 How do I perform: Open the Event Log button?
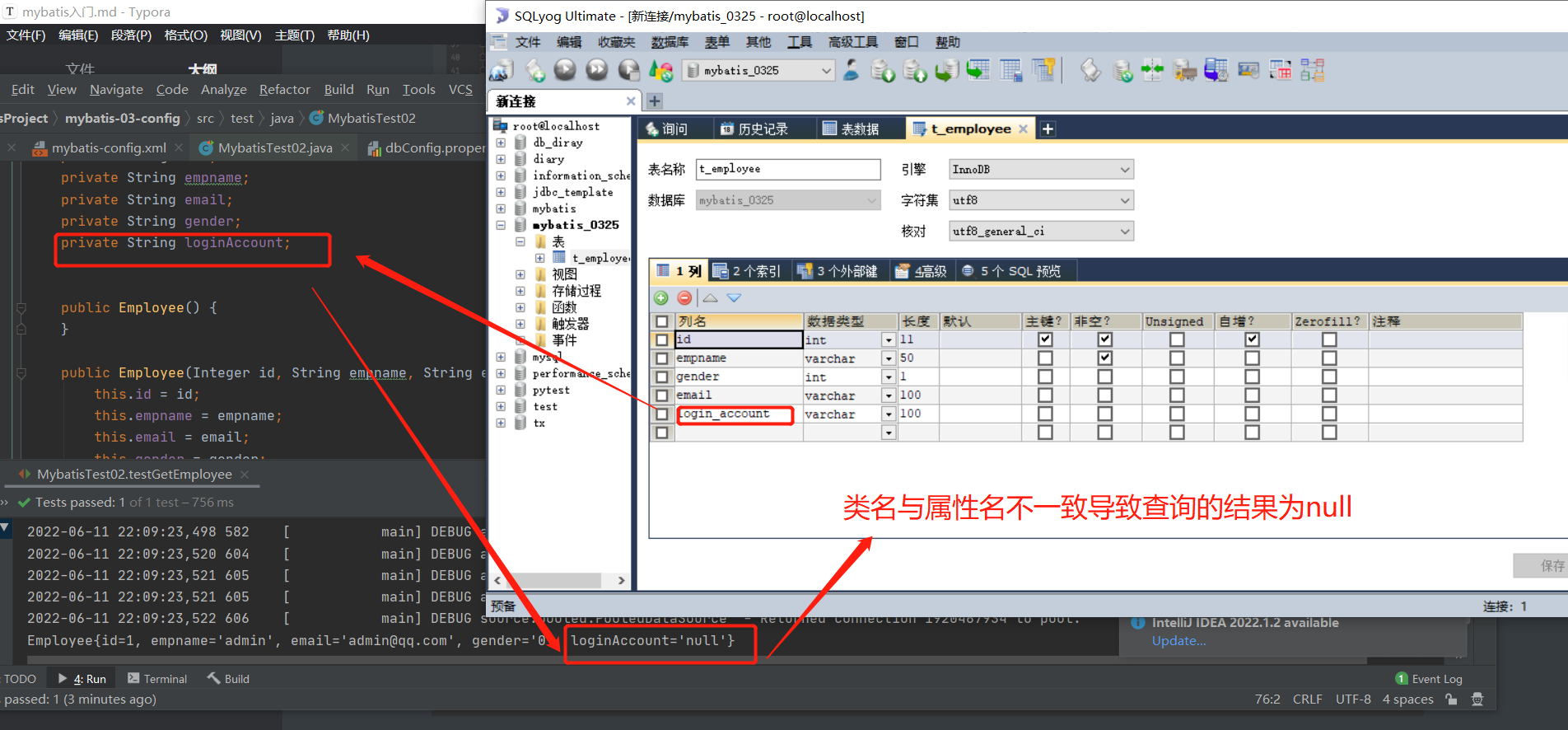coord(1429,679)
